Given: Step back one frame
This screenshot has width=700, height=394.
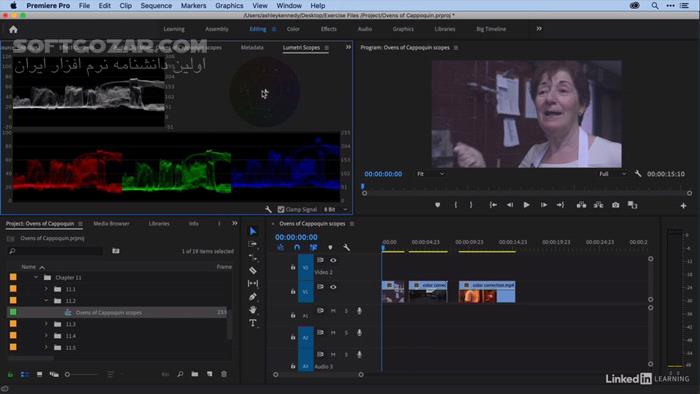Looking at the screenshot, I should [x=510, y=205].
